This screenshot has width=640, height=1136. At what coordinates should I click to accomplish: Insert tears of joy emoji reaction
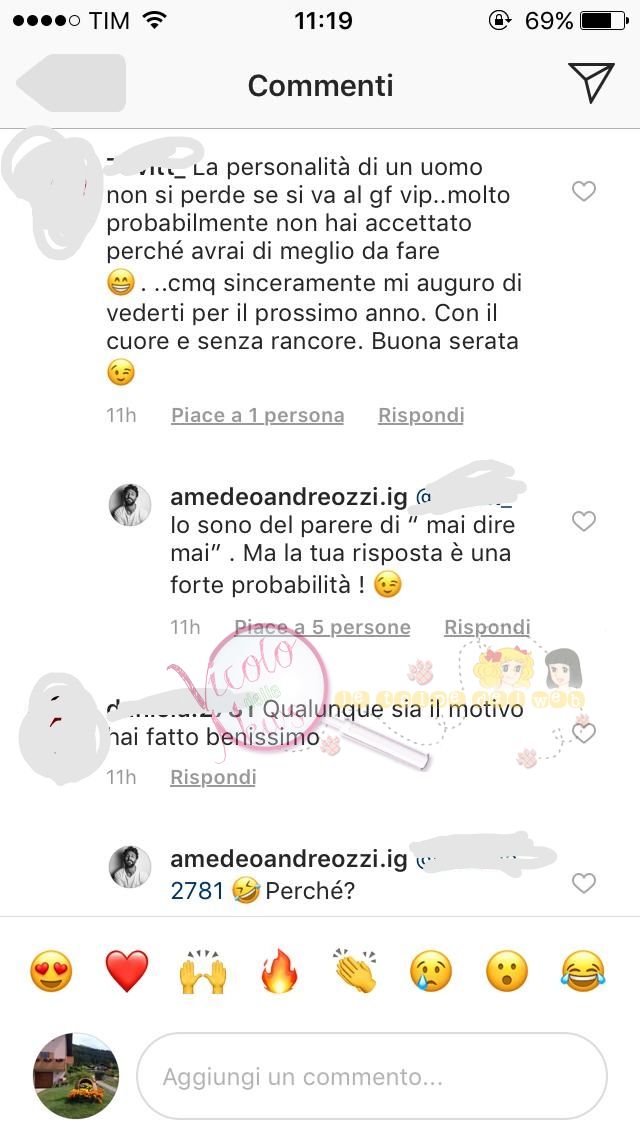pyautogui.click(x=583, y=971)
